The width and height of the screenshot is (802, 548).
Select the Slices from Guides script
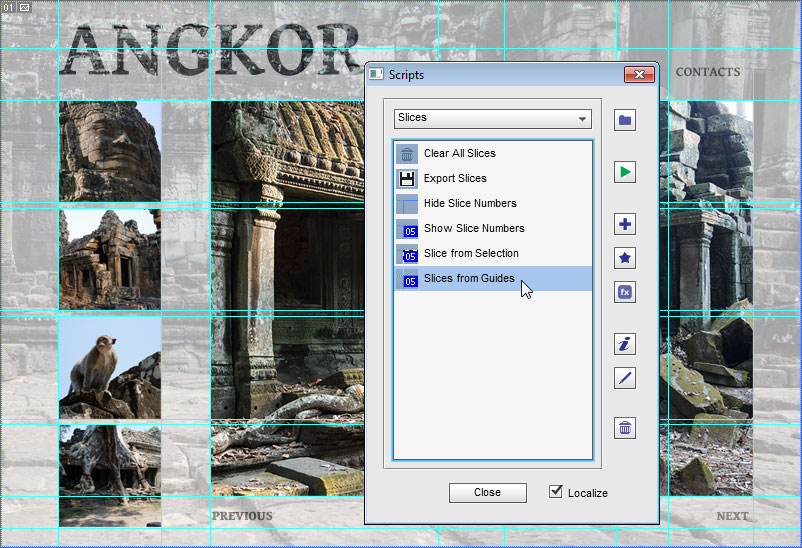494,279
